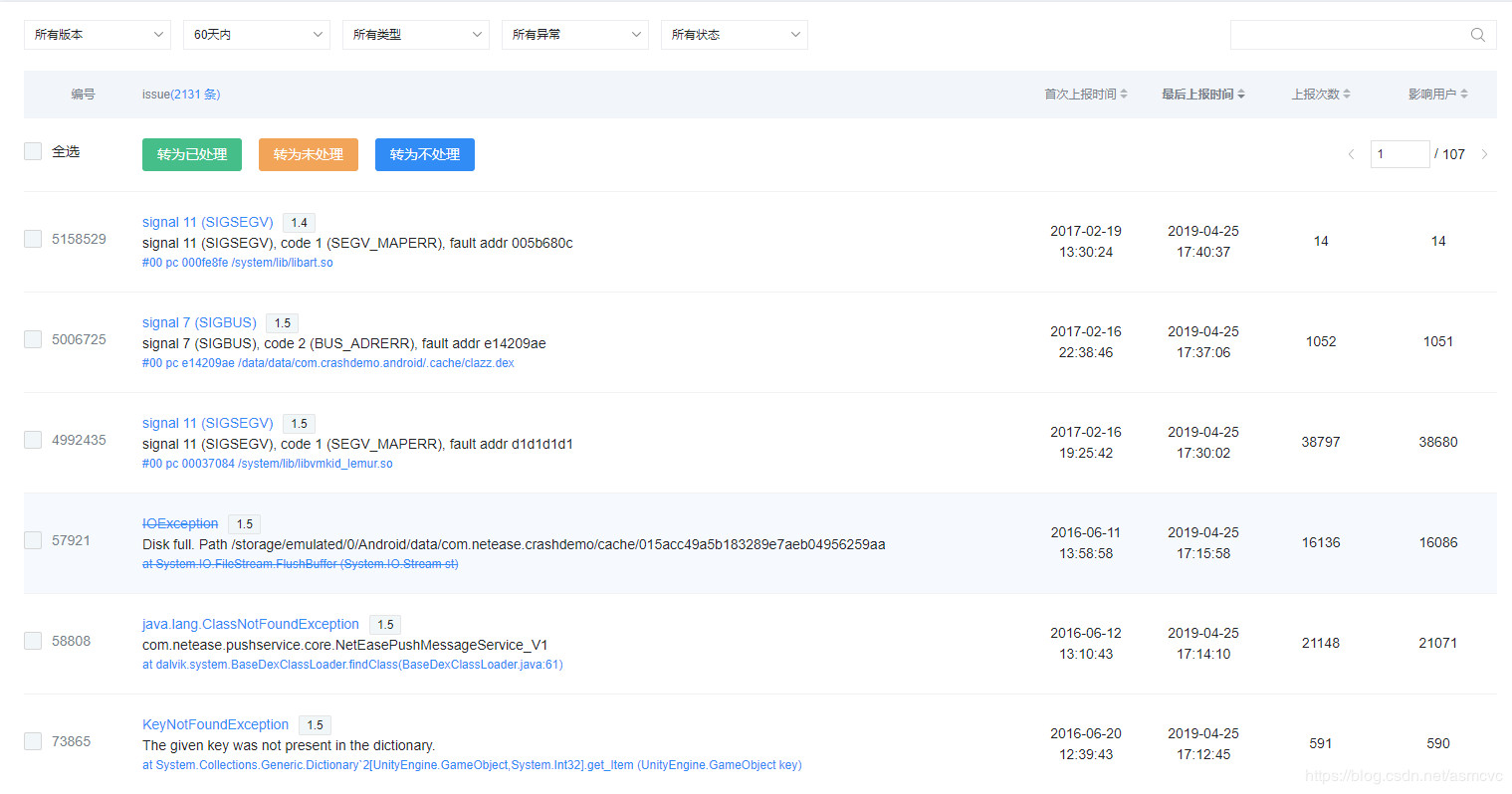
Task: Open the java.lang.ClassNotFoundException issue link
Action: tap(250, 624)
